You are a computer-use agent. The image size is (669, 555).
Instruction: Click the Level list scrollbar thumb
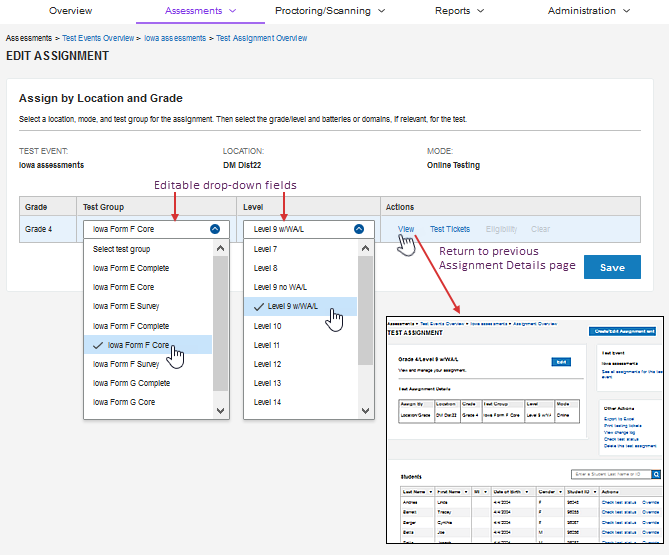[x=366, y=311]
